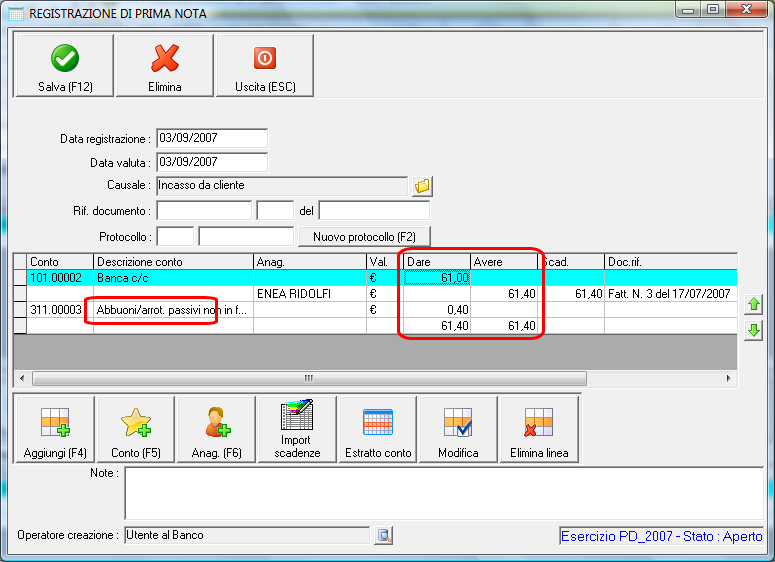Click the Scad. cell 61,40
The image size is (775, 562).
point(571,294)
